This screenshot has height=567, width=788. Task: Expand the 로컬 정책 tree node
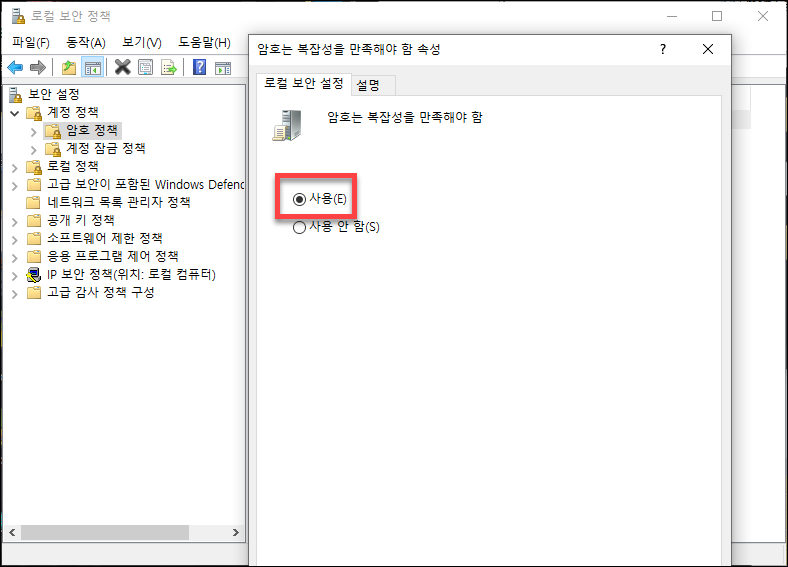[x=15, y=168]
